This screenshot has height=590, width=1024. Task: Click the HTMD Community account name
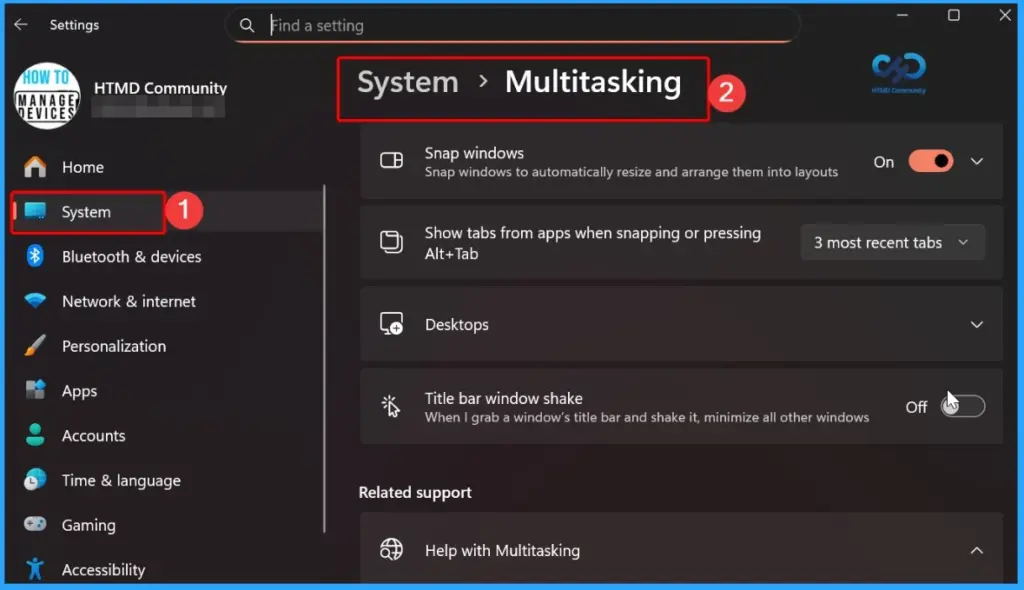160,88
